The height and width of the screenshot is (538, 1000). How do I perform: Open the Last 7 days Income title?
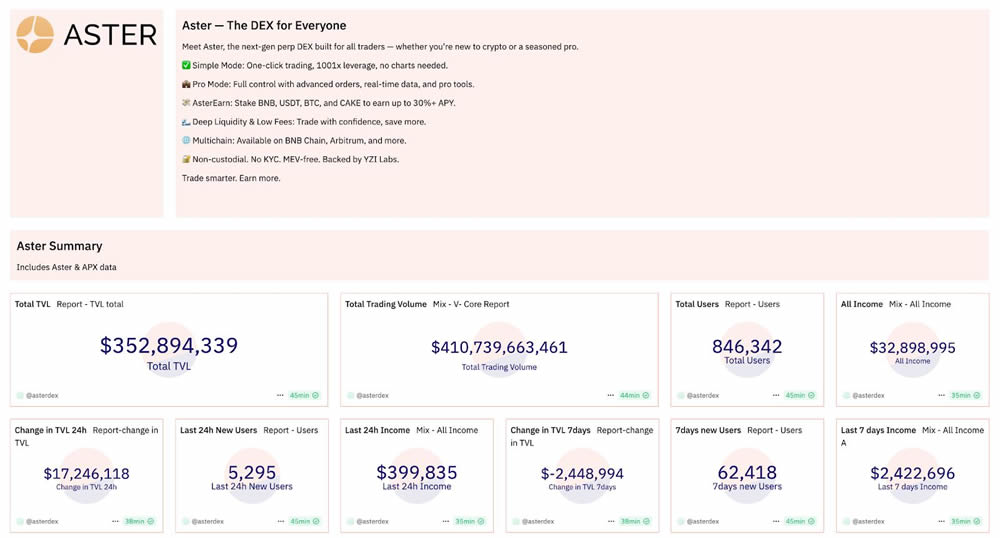point(878,430)
